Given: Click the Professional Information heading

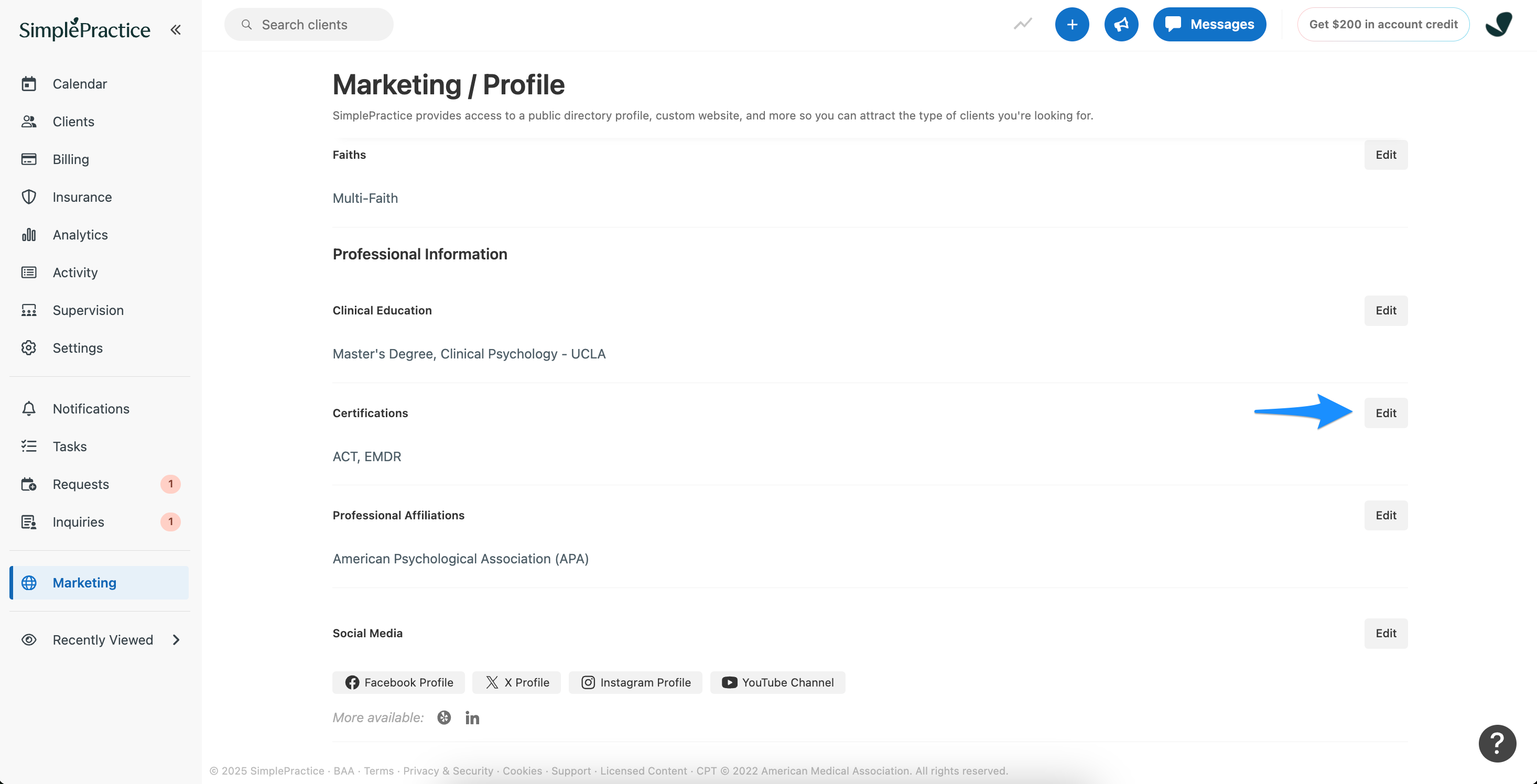Looking at the screenshot, I should (420, 254).
